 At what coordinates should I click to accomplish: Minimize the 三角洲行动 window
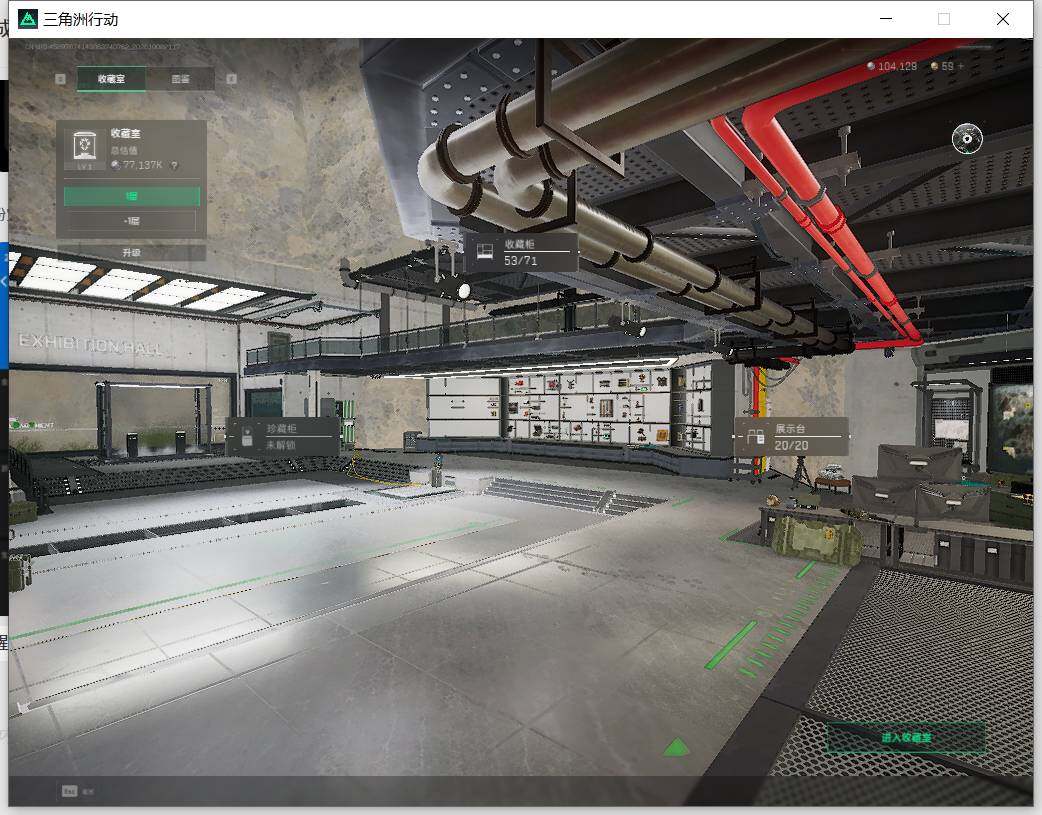(886, 19)
